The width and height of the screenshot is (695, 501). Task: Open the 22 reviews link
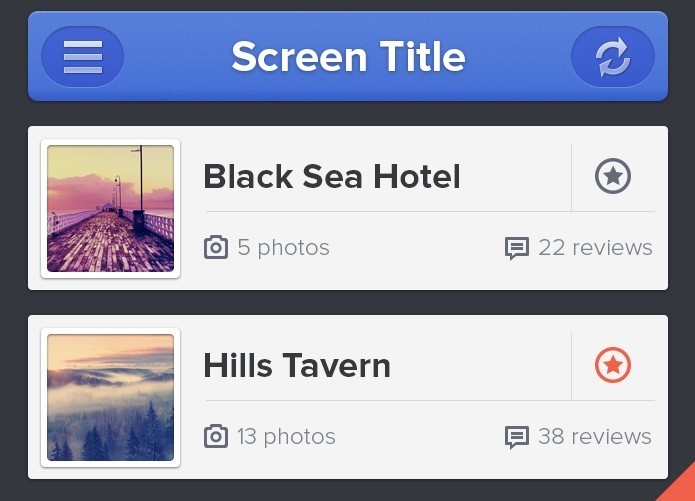point(595,247)
